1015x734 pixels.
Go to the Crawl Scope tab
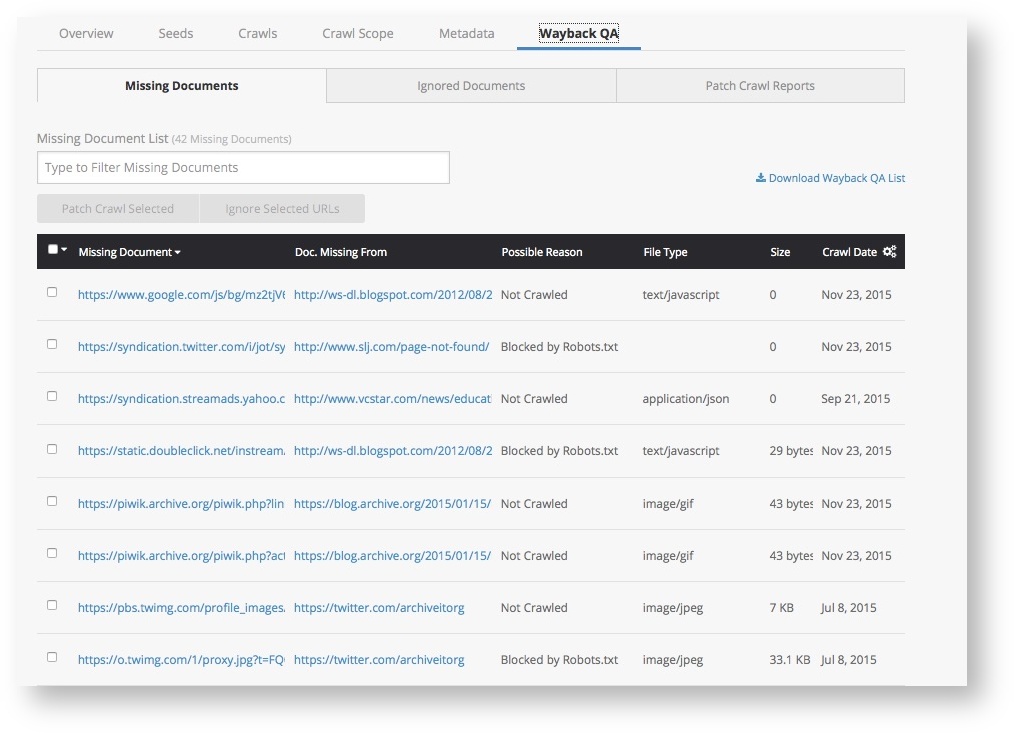(357, 33)
